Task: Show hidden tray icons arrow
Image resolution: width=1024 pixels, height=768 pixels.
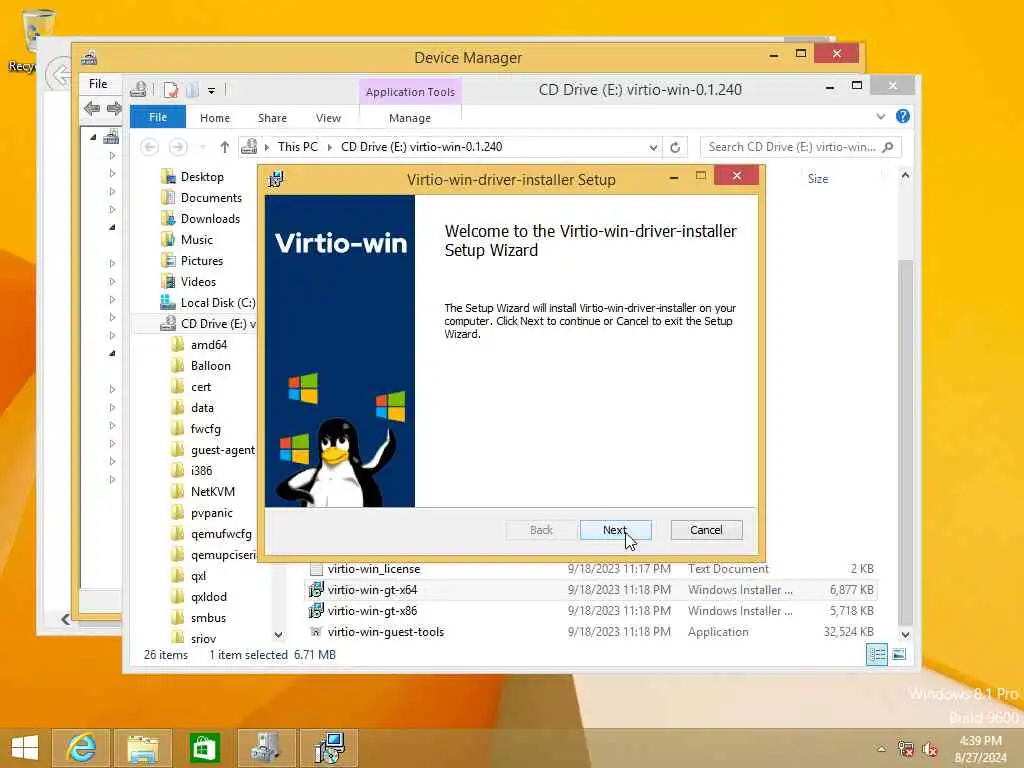Action: pyautogui.click(x=882, y=749)
